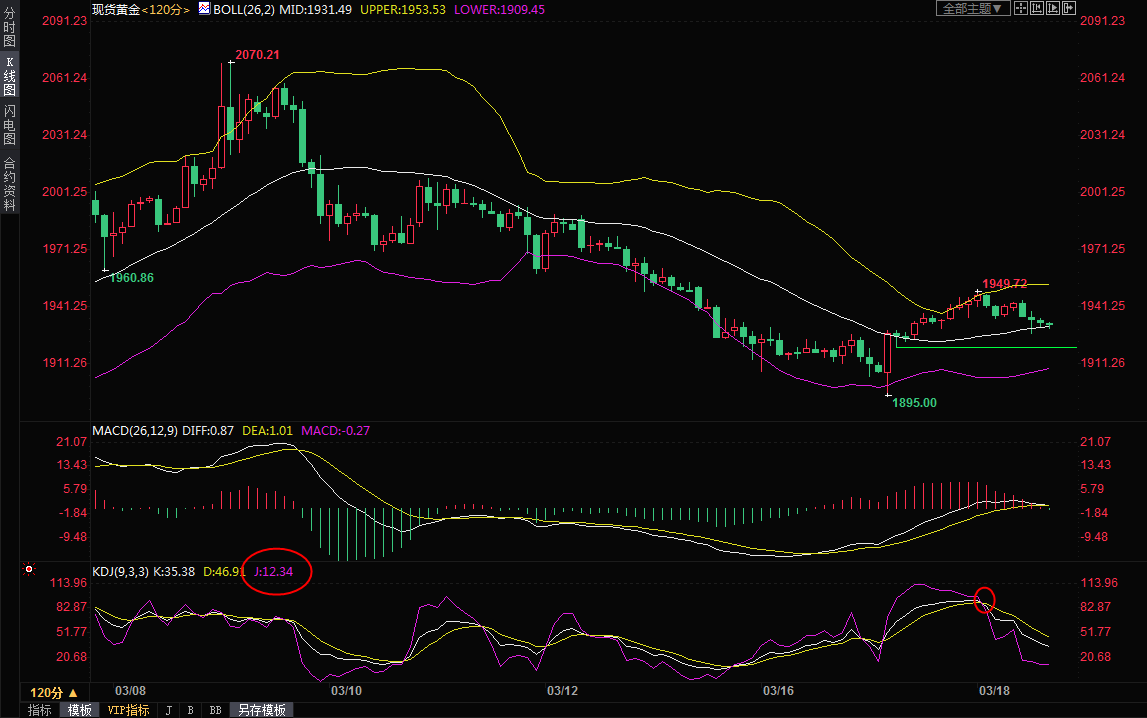Click the crosshair cursor icon at top right
Viewport: 1147px width, 718px height.
1021,8
